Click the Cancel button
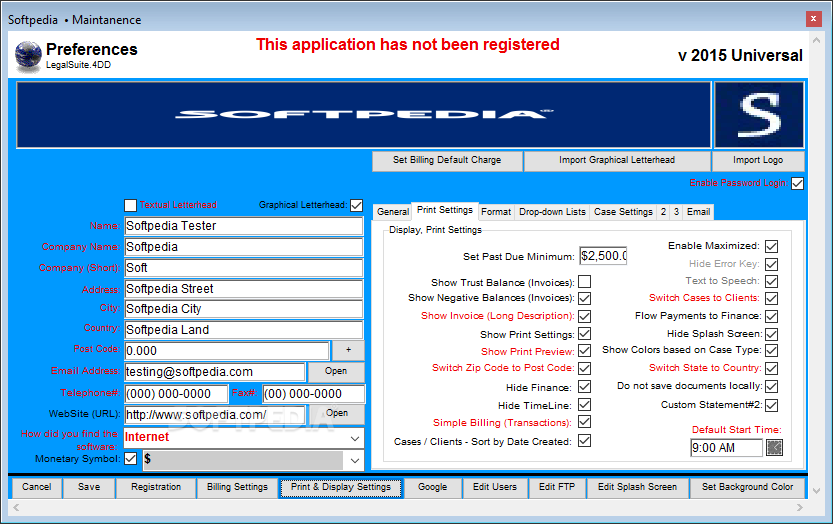833x524 pixels. click(x=37, y=487)
